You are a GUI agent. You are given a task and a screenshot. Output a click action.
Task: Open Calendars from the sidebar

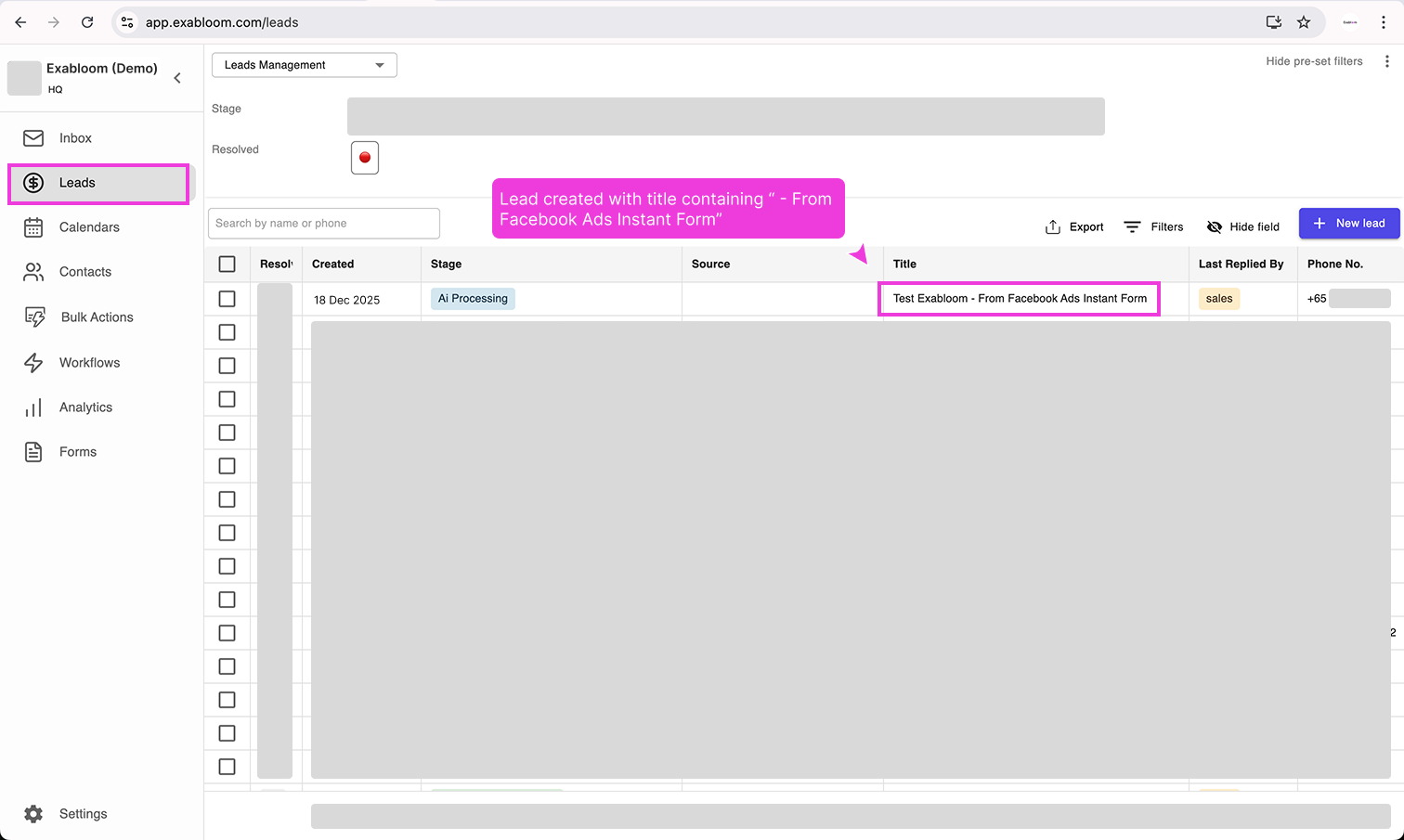(x=33, y=226)
